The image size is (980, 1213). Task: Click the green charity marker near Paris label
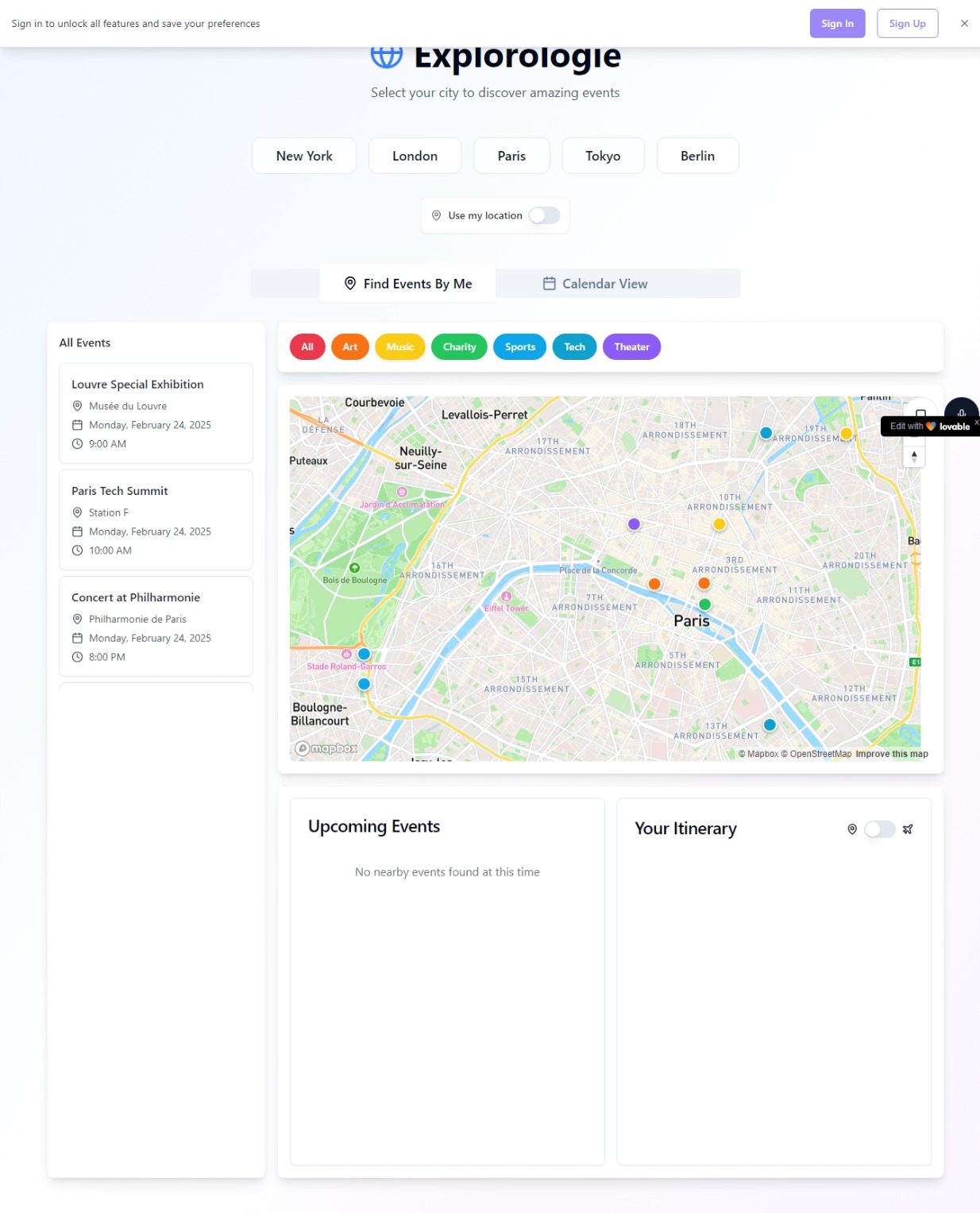click(704, 605)
